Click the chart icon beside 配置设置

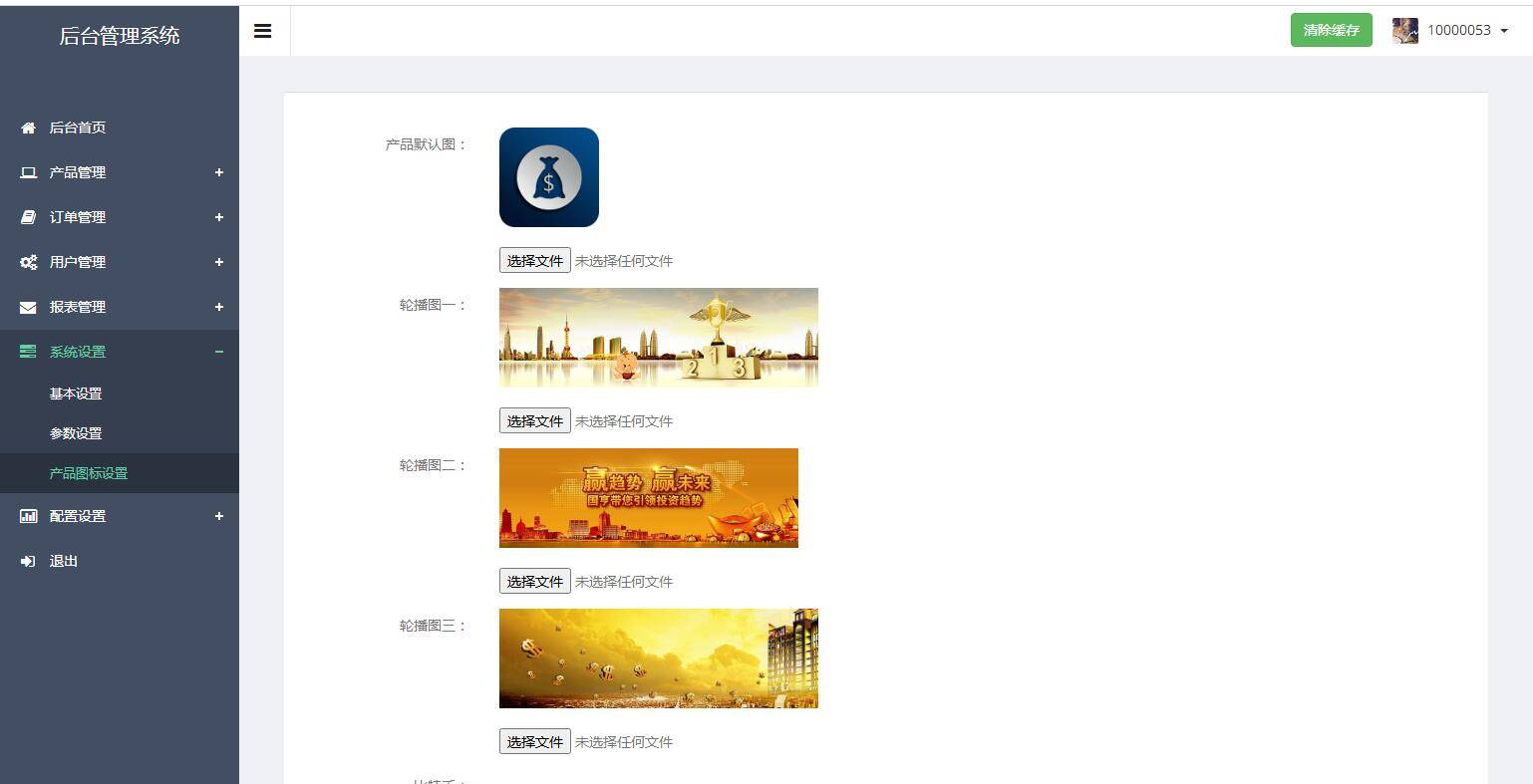(27, 515)
